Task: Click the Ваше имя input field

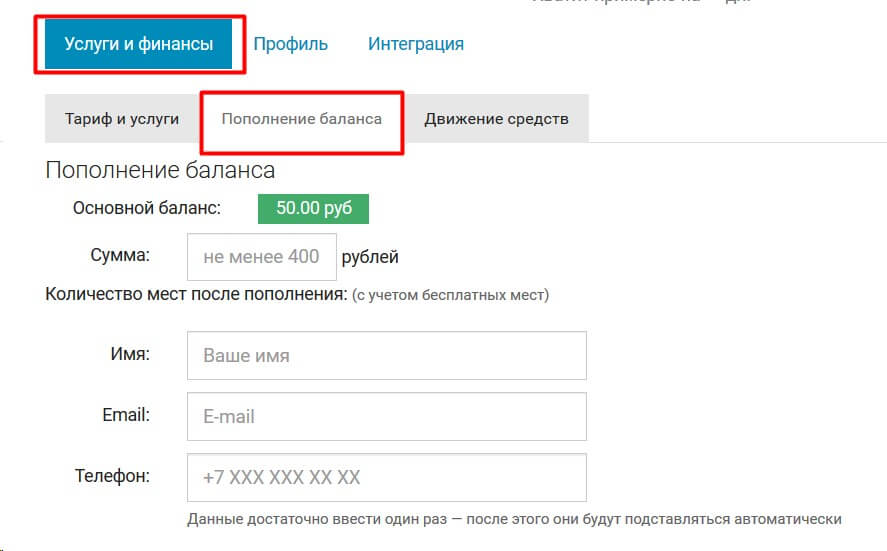Action: click(386, 356)
